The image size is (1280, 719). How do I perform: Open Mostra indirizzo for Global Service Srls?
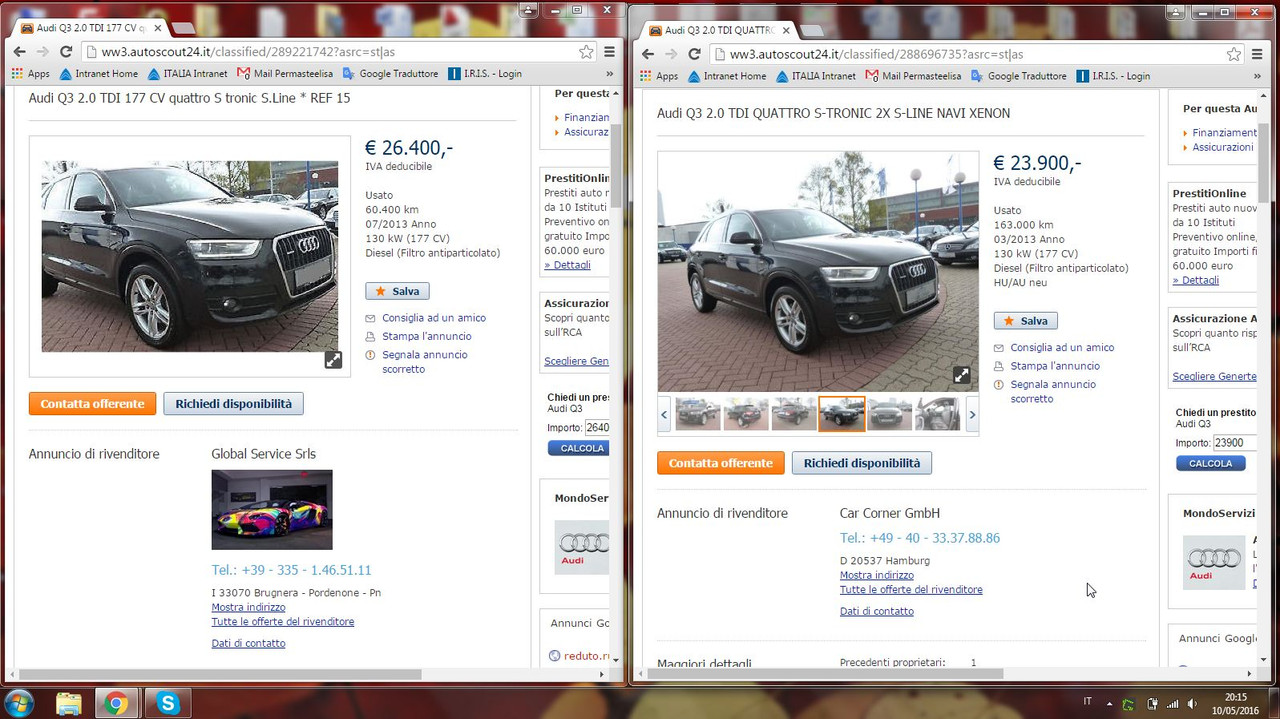point(248,607)
